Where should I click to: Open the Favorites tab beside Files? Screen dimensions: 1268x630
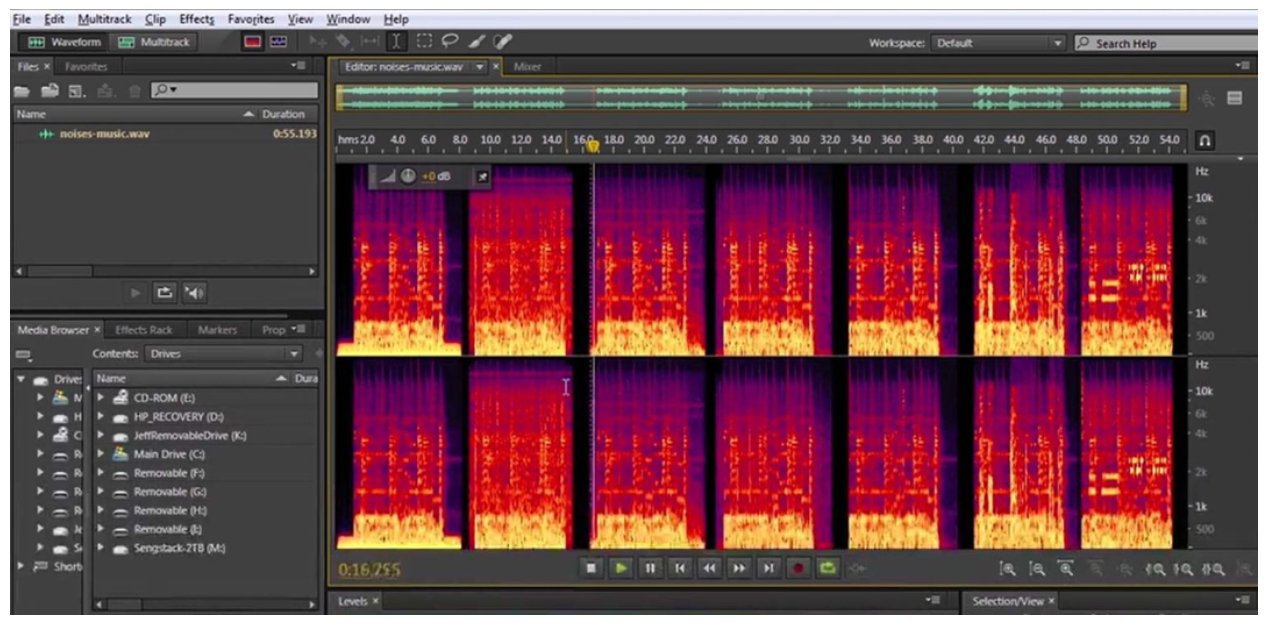86,67
